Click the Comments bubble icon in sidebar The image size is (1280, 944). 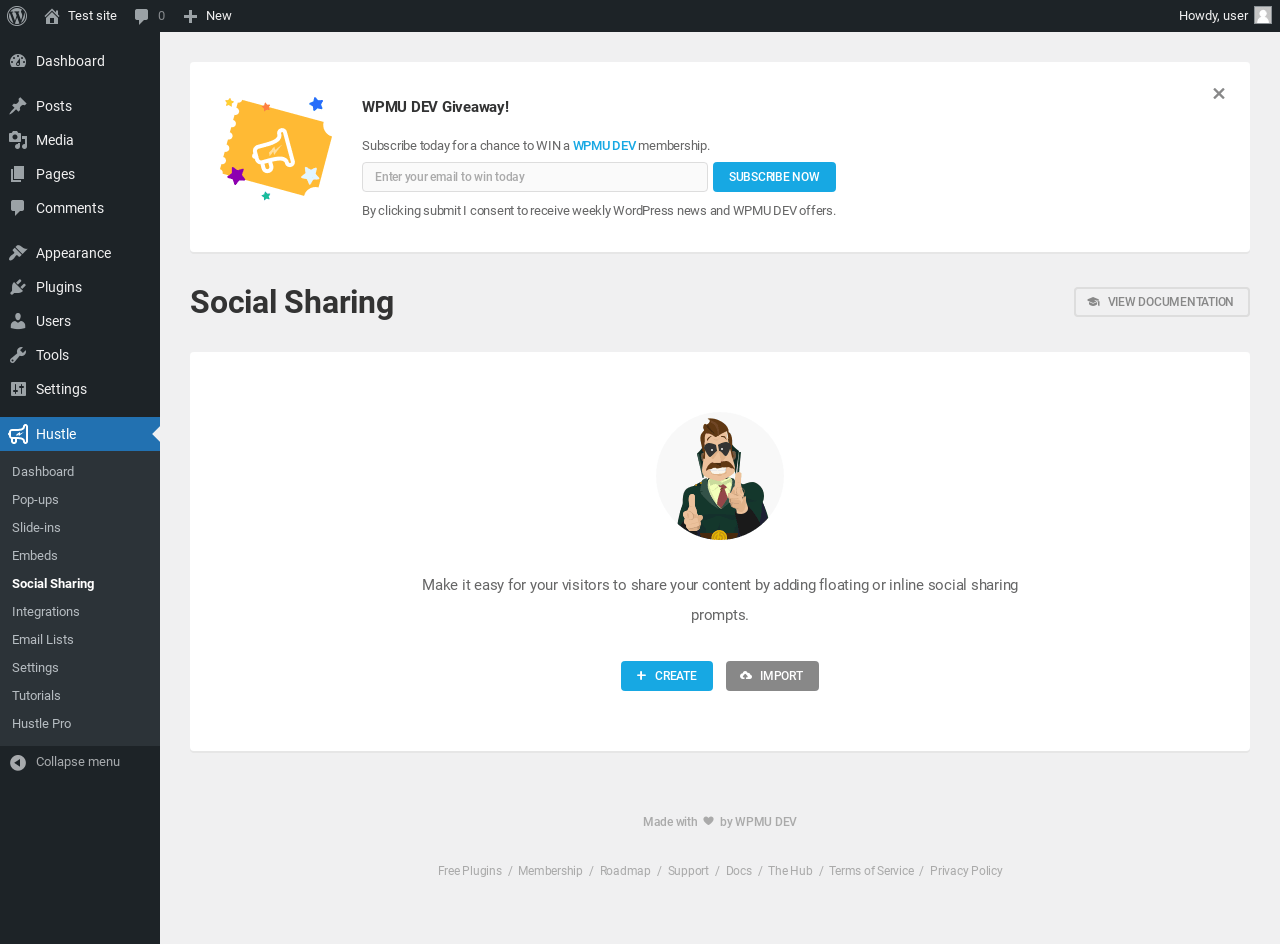[18, 208]
